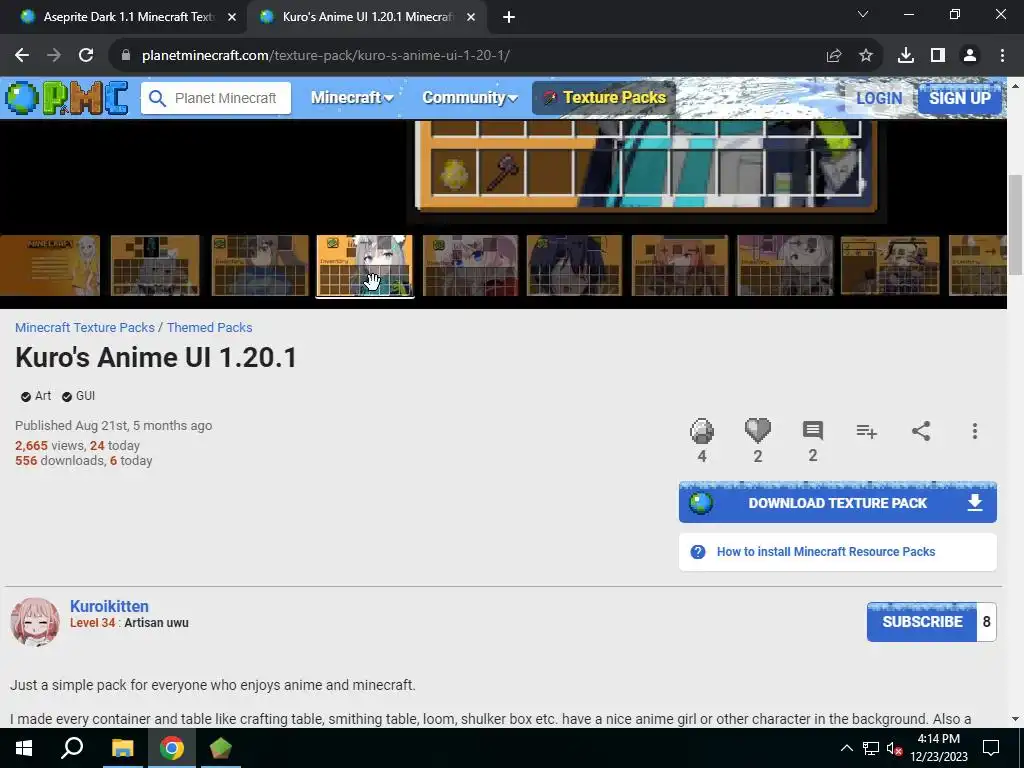Open the taskbar clock 4:14 PM

point(938,748)
